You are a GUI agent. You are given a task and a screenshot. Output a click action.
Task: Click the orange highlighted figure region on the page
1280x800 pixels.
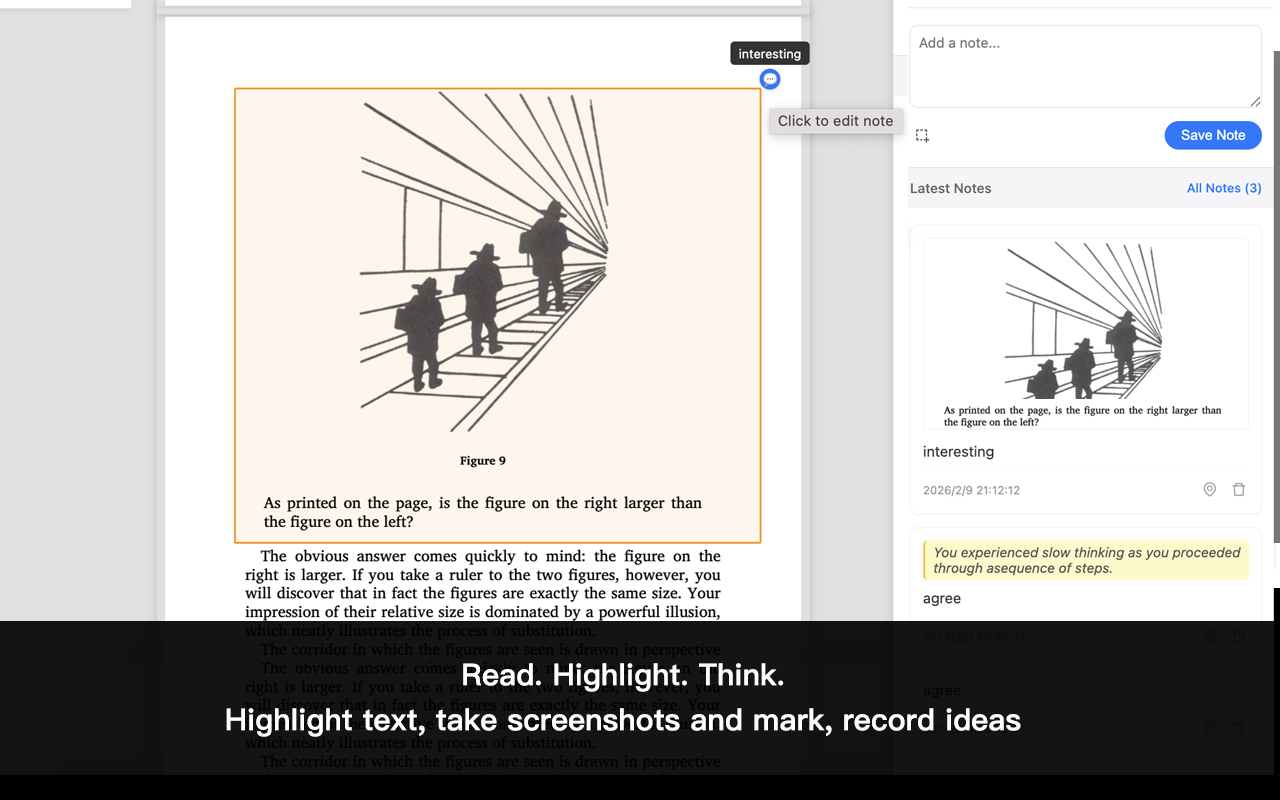click(x=497, y=315)
